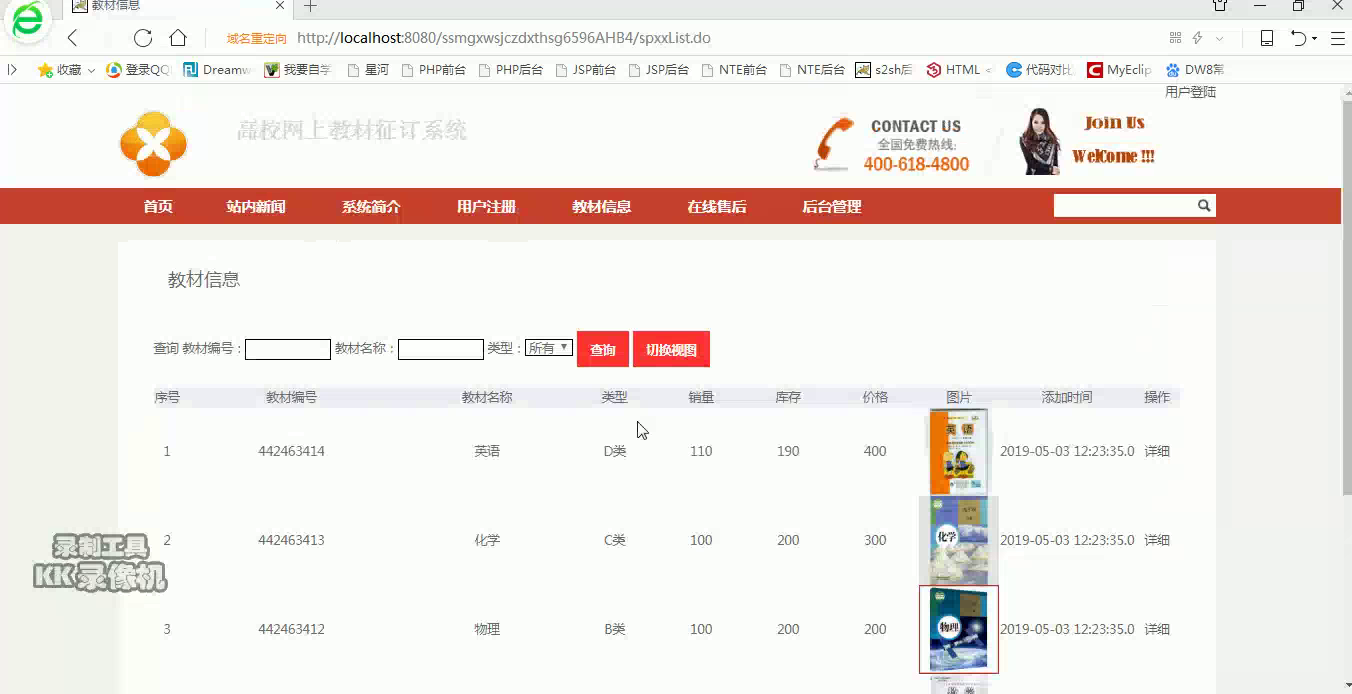Expand the 收藏 dropdown arrow

pyautogui.click(x=91, y=70)
